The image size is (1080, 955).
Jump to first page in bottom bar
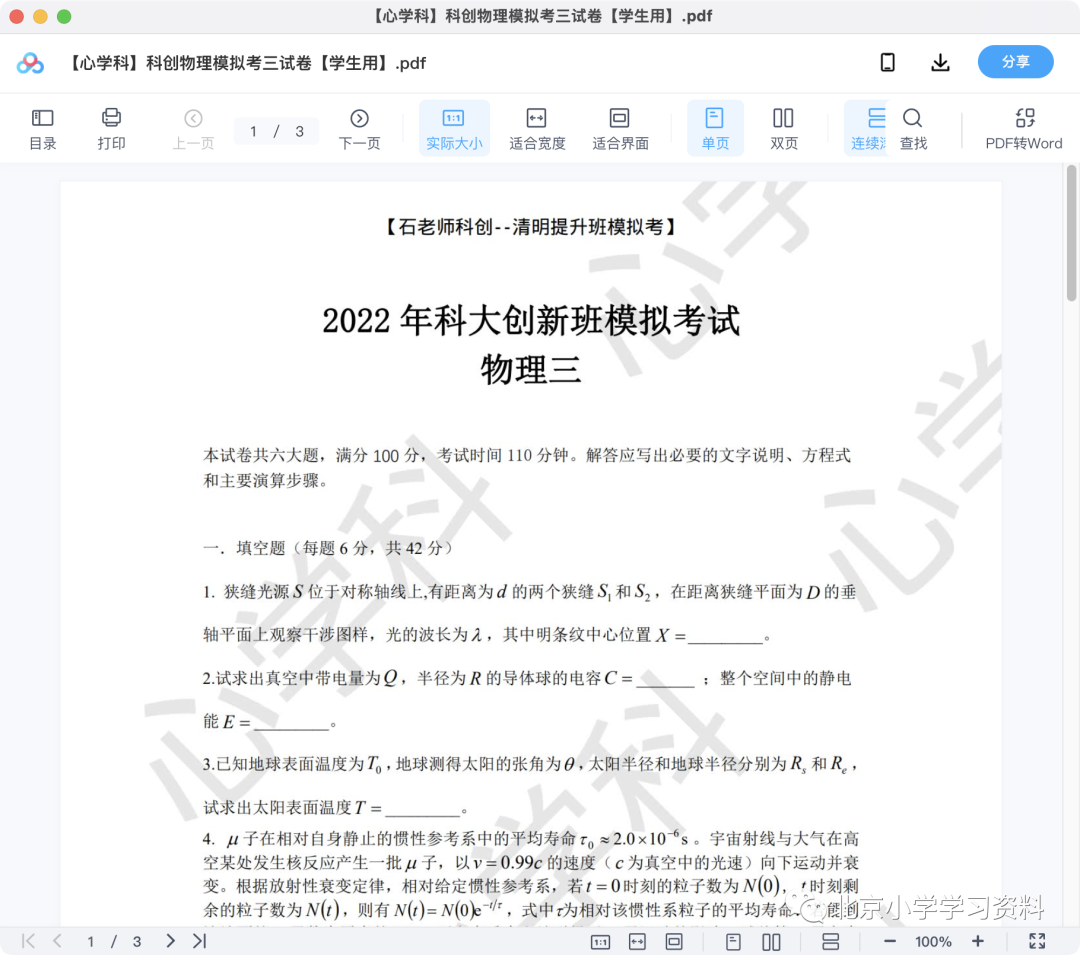pyautogui.click(x=28, y=941)
